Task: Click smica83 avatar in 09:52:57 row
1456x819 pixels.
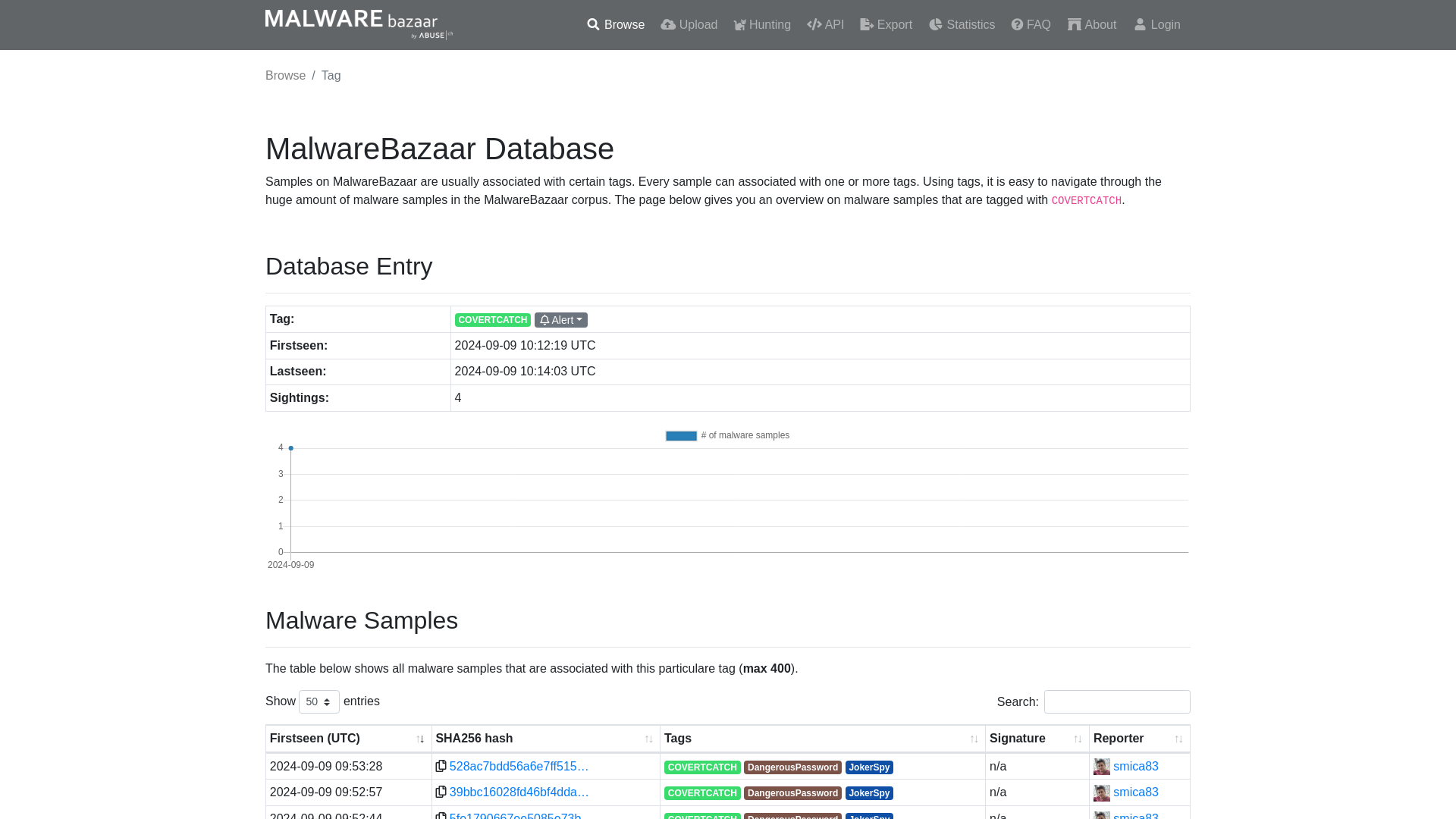Action: [x=1101, y=792]
